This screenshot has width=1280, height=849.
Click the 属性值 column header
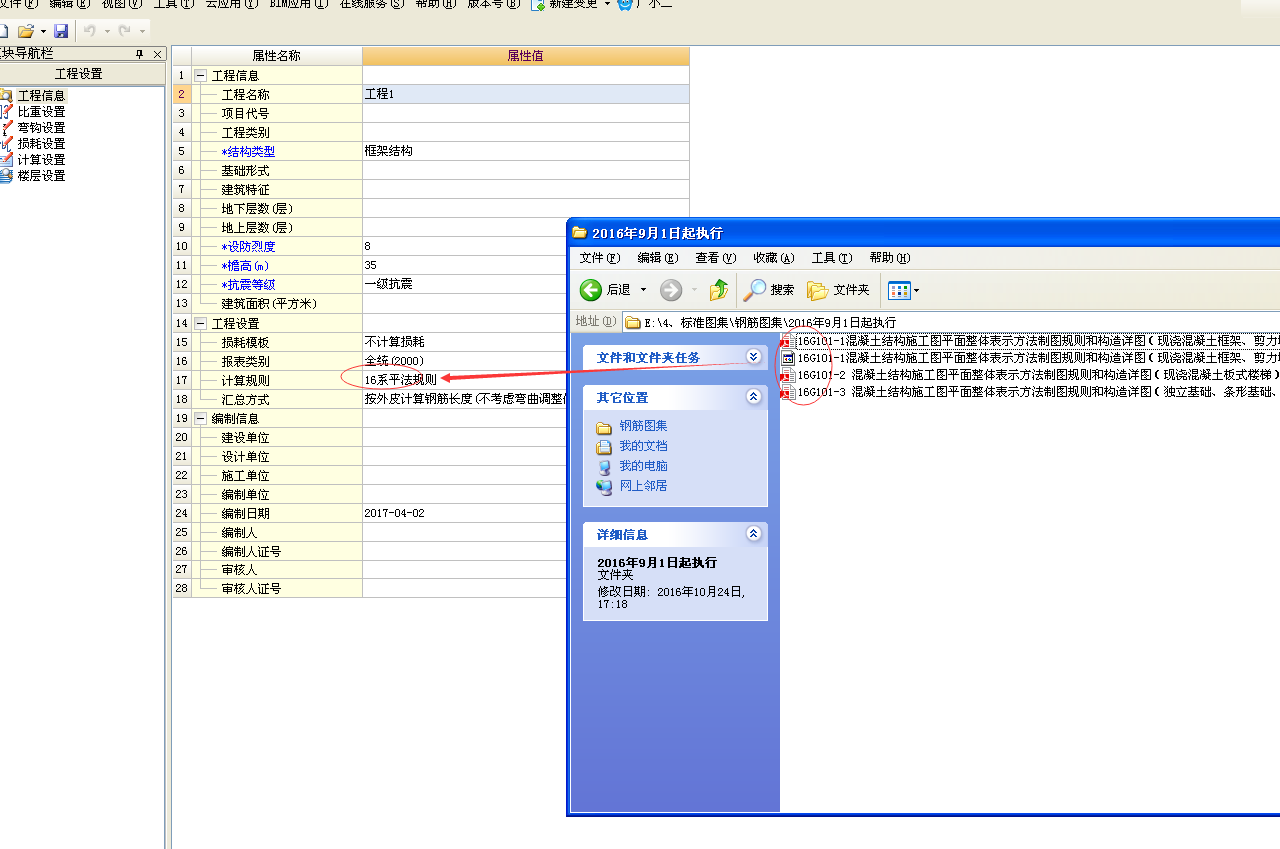coord(526,56)
